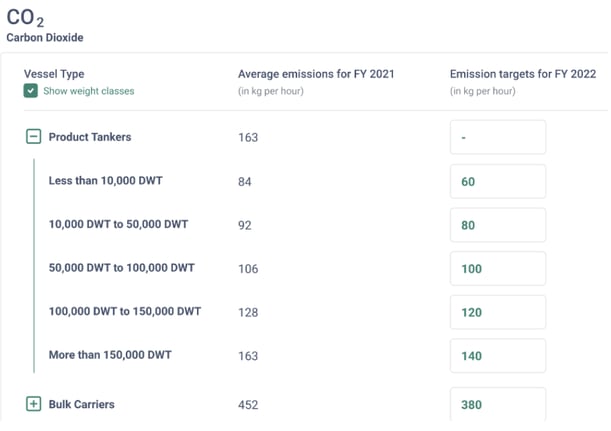Select the Less than 10,000 DWT label

[105, 181]
